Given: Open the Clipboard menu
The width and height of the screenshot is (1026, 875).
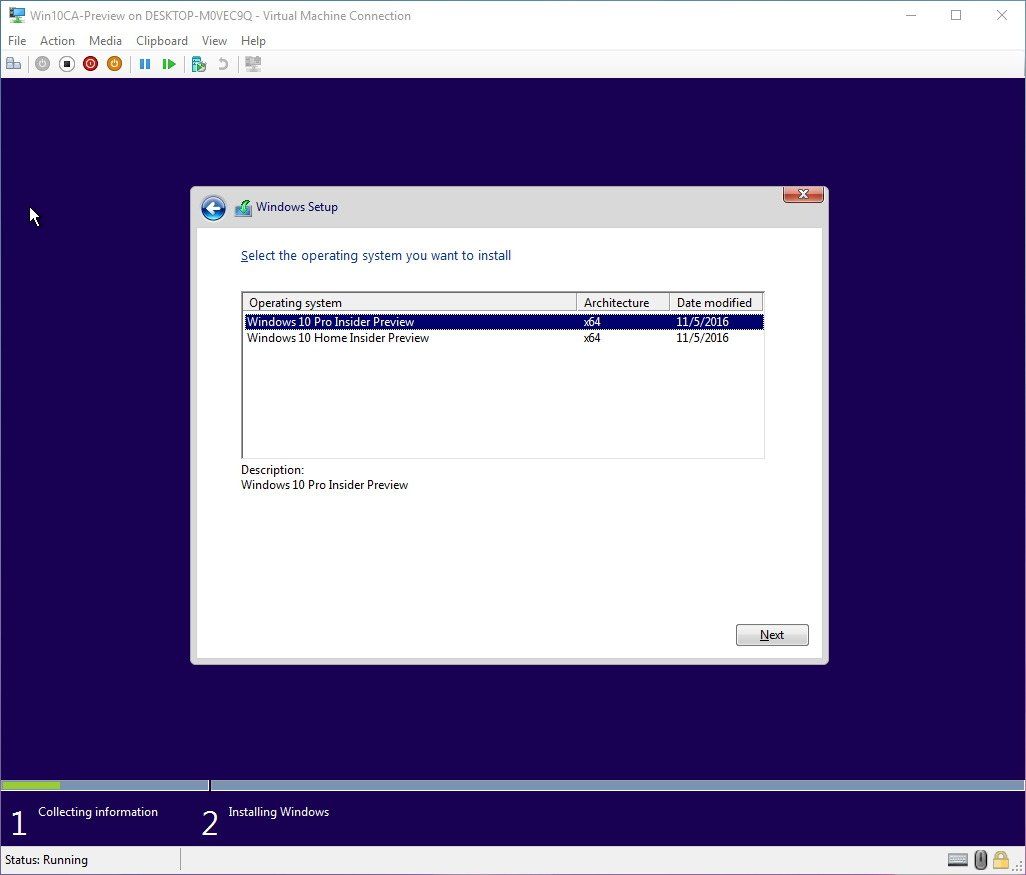Looking at the screenshot, I should 162,40.
